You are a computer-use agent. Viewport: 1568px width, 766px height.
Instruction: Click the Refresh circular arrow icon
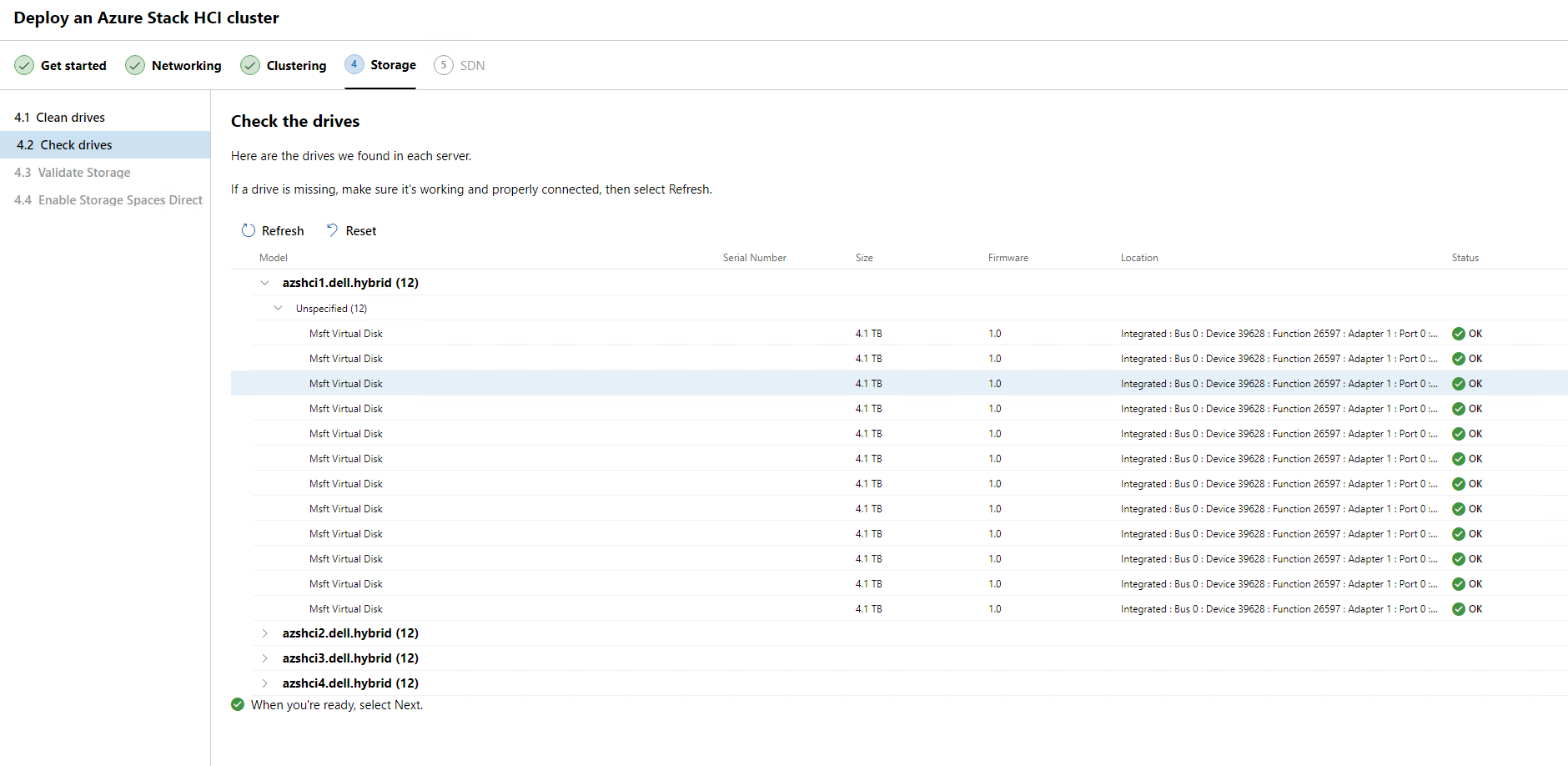point(249,230)
